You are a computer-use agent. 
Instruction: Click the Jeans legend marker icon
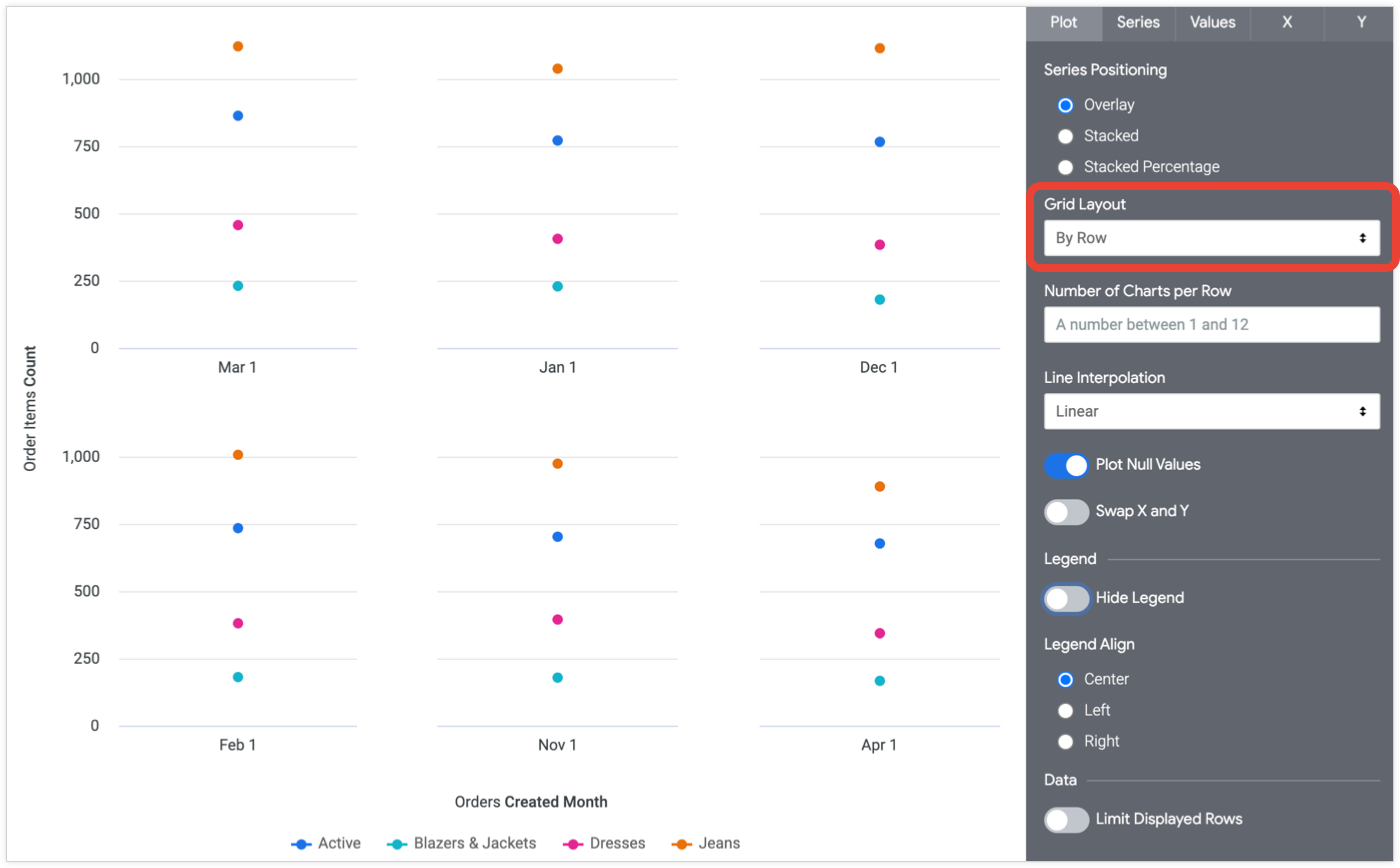click(x=682, y=844)
